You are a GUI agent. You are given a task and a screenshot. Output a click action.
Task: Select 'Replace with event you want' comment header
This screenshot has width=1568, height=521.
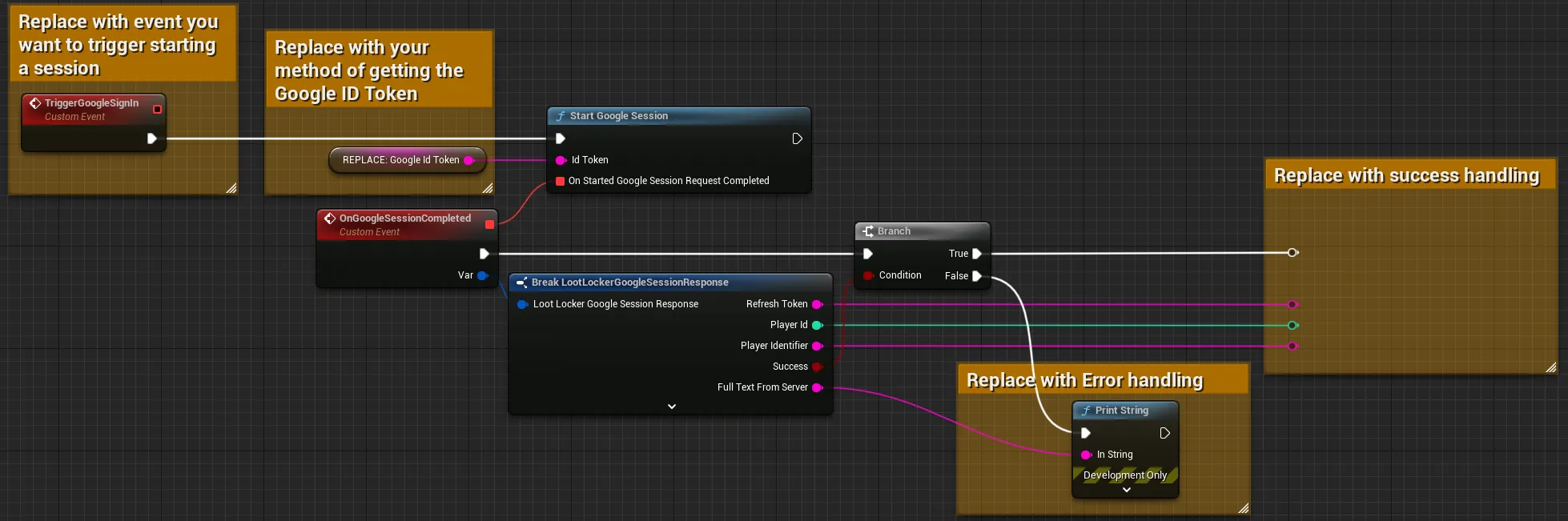[x=123, y=44]
